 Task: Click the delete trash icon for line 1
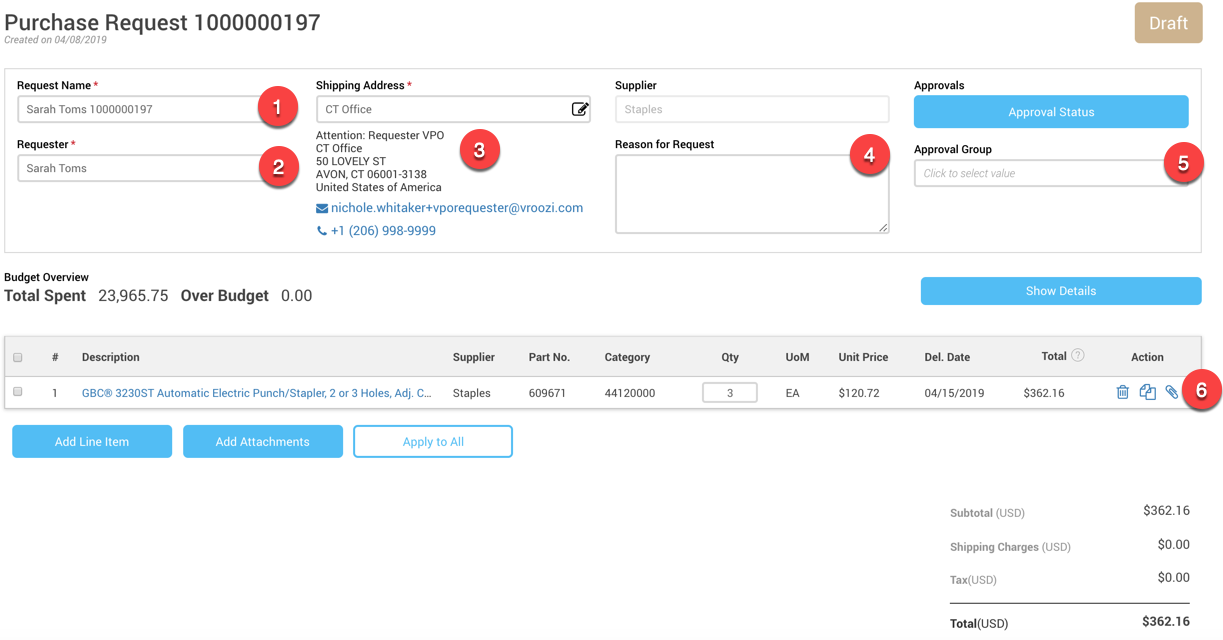click(x=1122, y=393)
